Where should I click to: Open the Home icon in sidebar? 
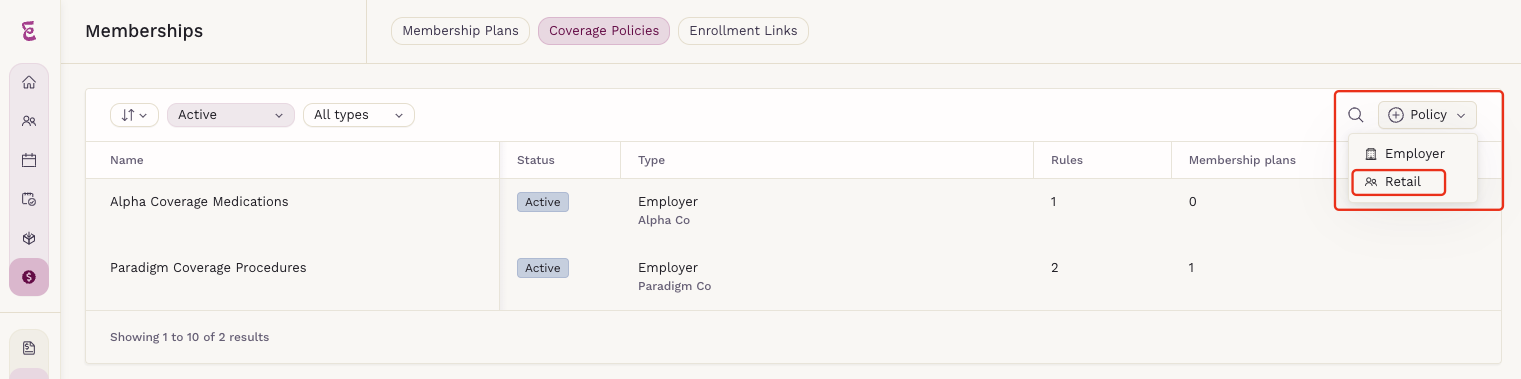click(x=29, y=83)
